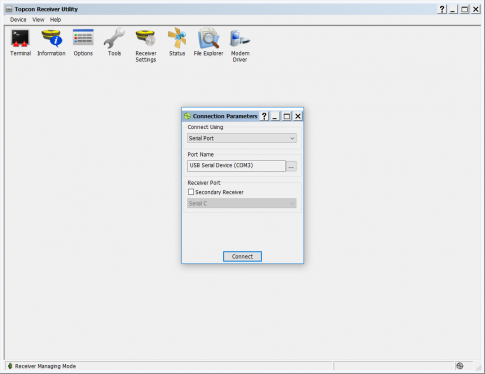Click the Receiver Managing Mode status icon
This screenshot has height=374, width=485.
10,366
